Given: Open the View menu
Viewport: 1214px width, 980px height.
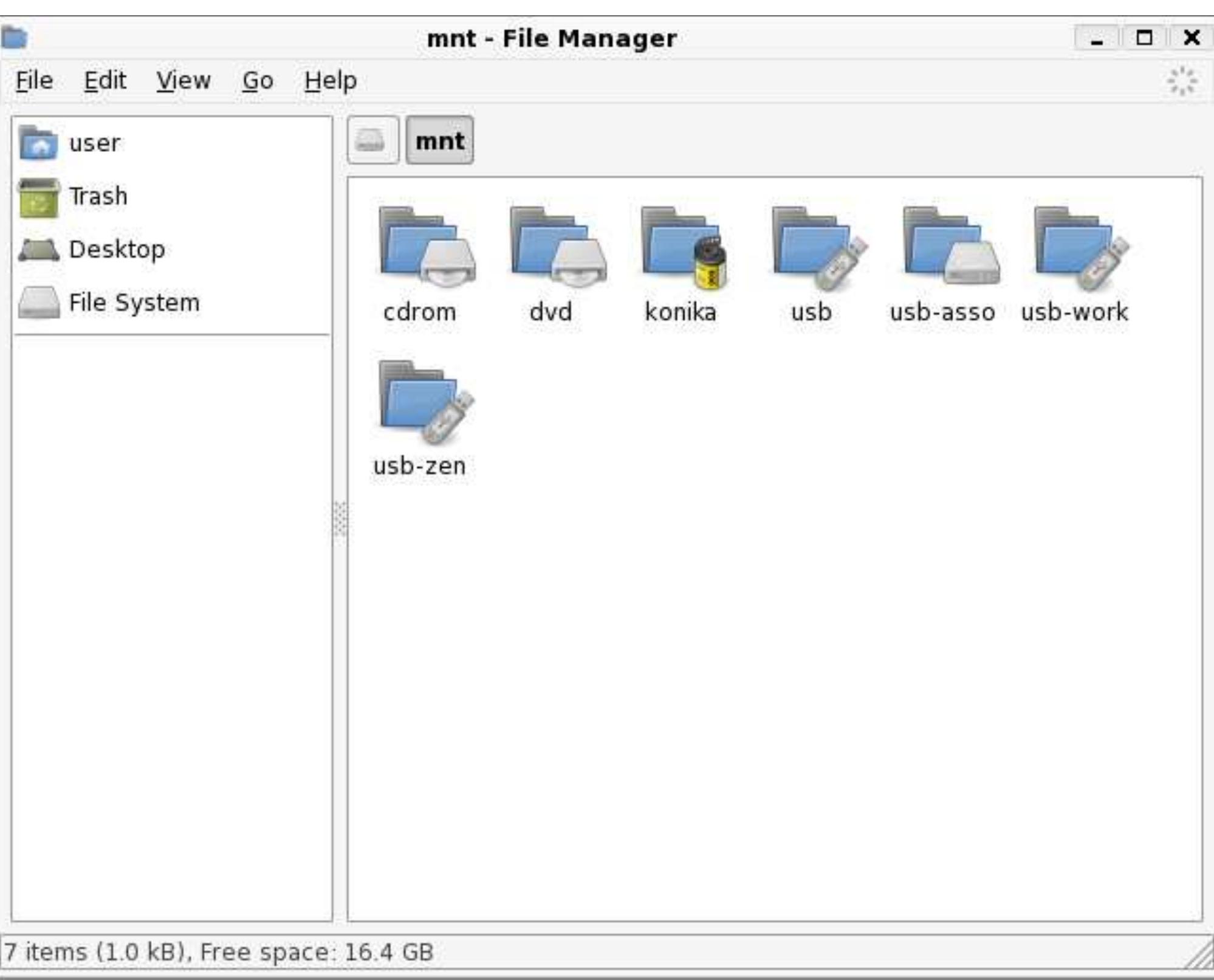Looking at the screenshot, I should coord(183,80).
